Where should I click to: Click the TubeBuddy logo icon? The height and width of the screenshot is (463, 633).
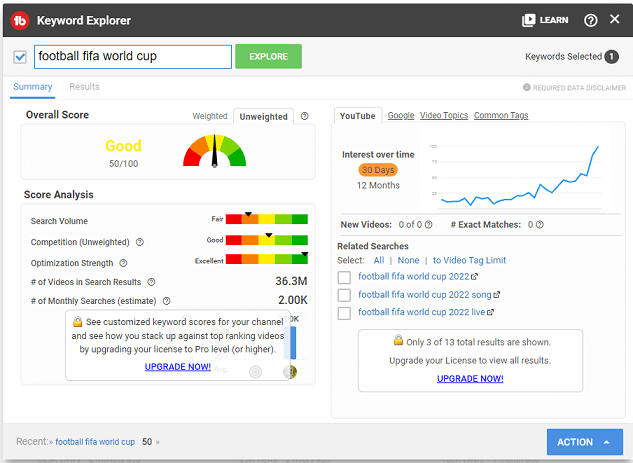click(x=20, y=20)
